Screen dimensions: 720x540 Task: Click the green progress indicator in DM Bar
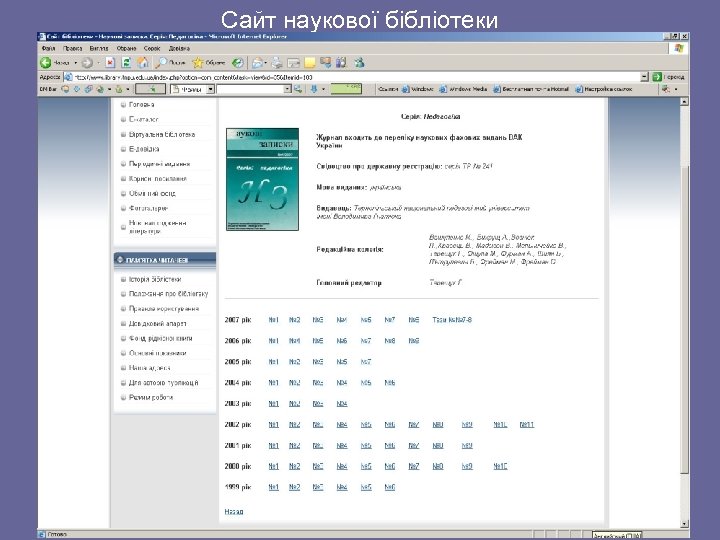(346, 89)
